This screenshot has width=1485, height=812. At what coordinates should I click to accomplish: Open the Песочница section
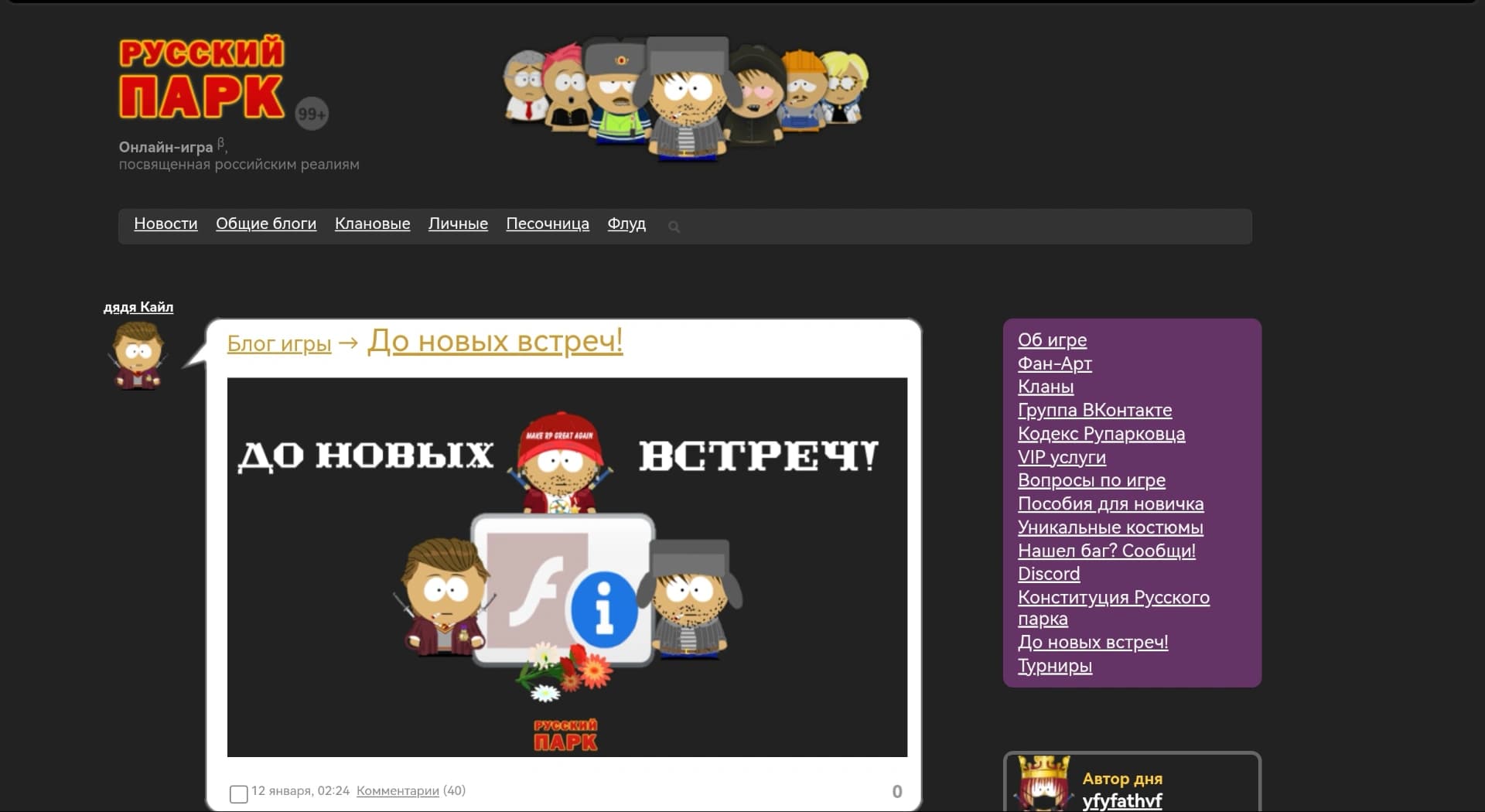(548, 223)
